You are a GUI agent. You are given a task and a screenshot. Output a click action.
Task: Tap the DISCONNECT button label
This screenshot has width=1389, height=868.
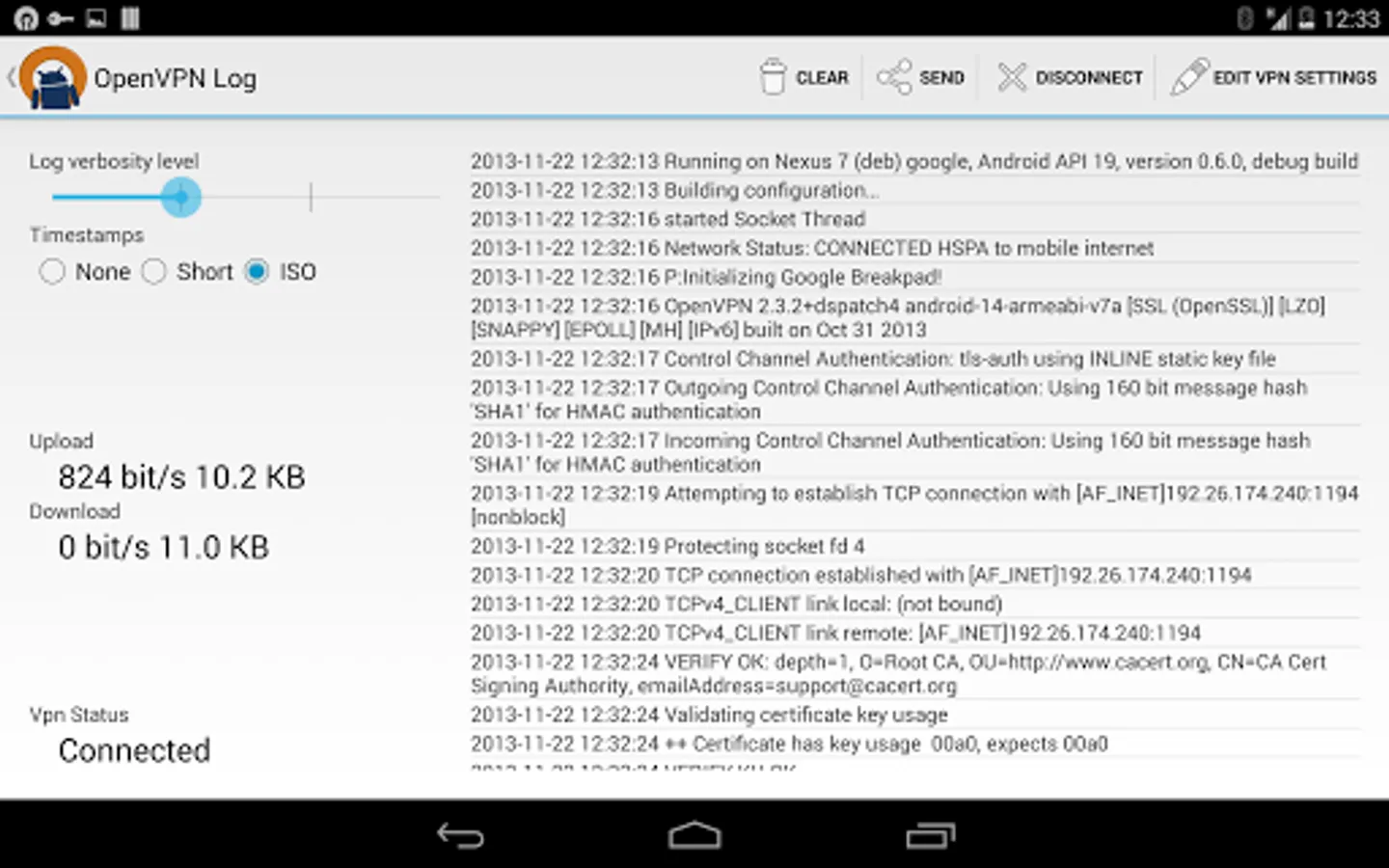1089,77
